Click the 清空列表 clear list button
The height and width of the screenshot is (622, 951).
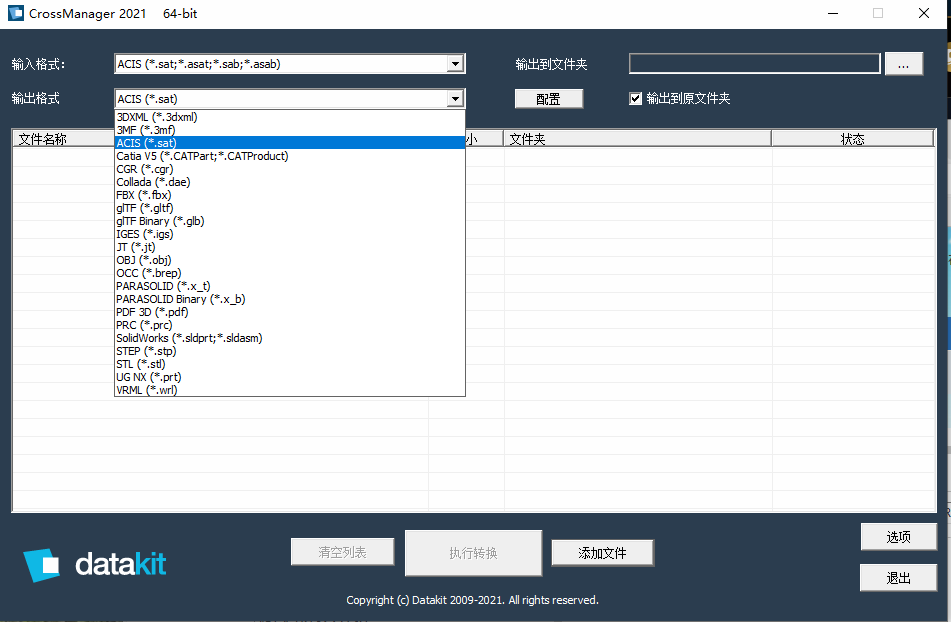pos(343,552)
